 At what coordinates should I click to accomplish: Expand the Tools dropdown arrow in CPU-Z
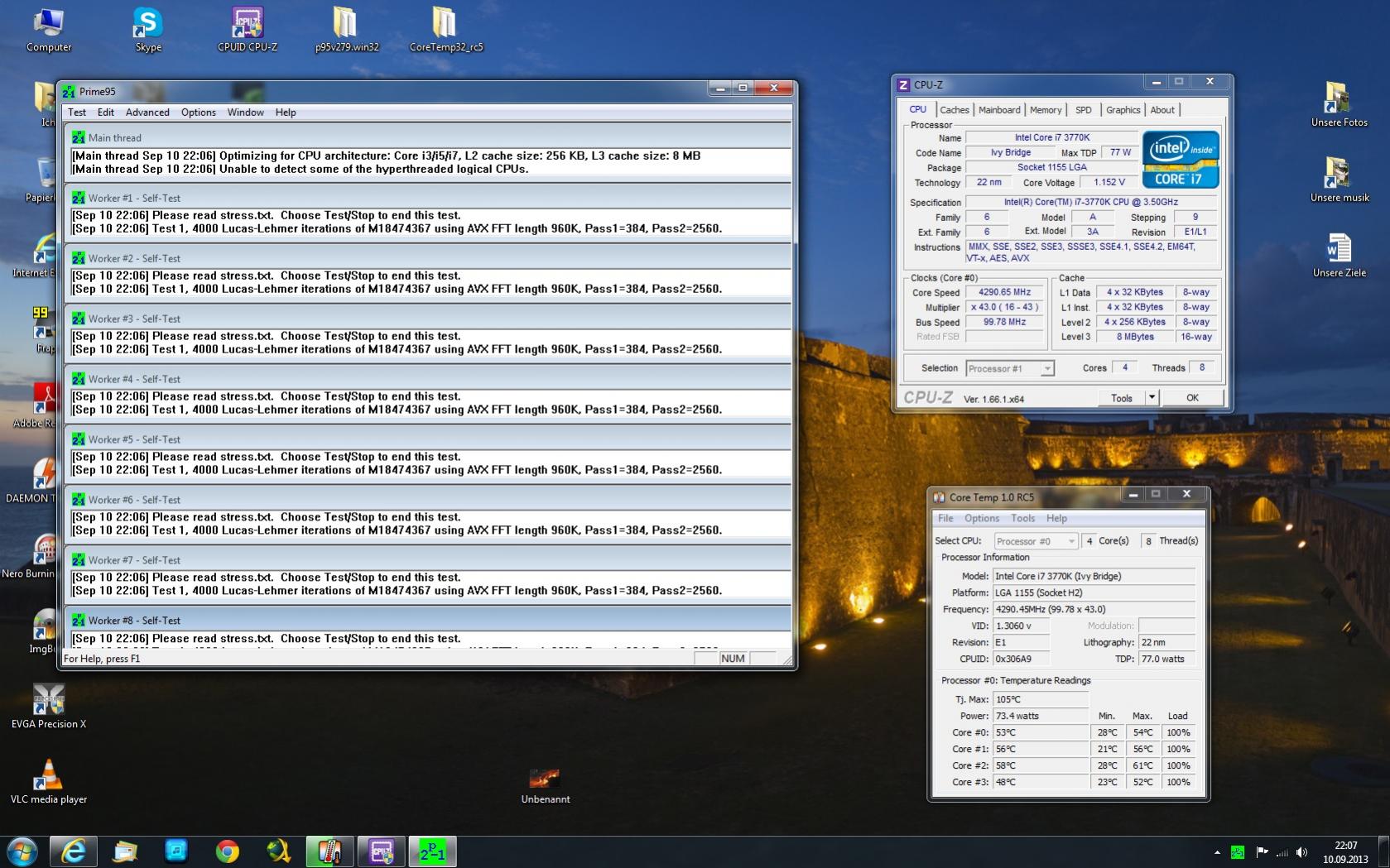pyautogui.click(x=1152, y=398)
